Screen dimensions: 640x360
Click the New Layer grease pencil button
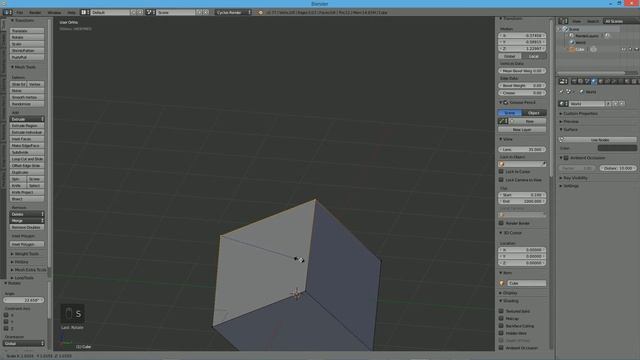tap(522, 129)
